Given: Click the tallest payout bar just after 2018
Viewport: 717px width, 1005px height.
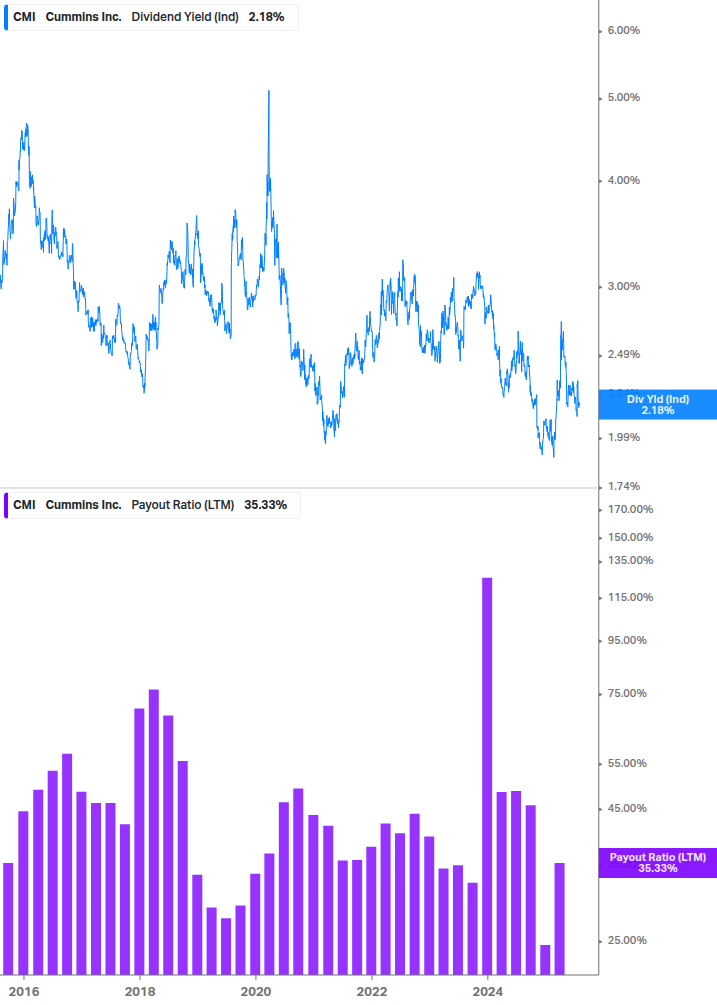Looking at the screenshot, I should [x=154, y=832].
